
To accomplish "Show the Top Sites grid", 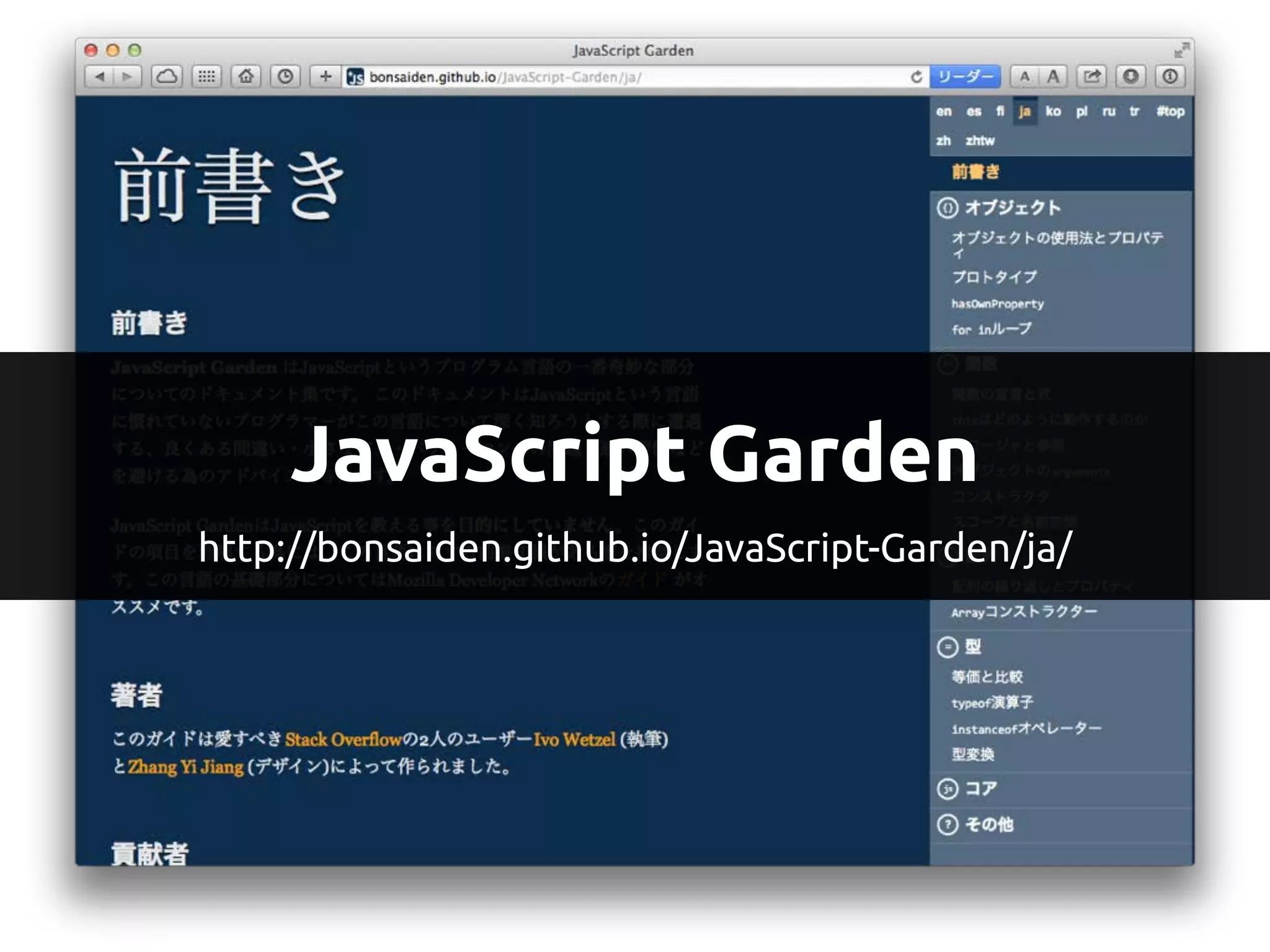I will pyautogui.click(x=206, y=77).
